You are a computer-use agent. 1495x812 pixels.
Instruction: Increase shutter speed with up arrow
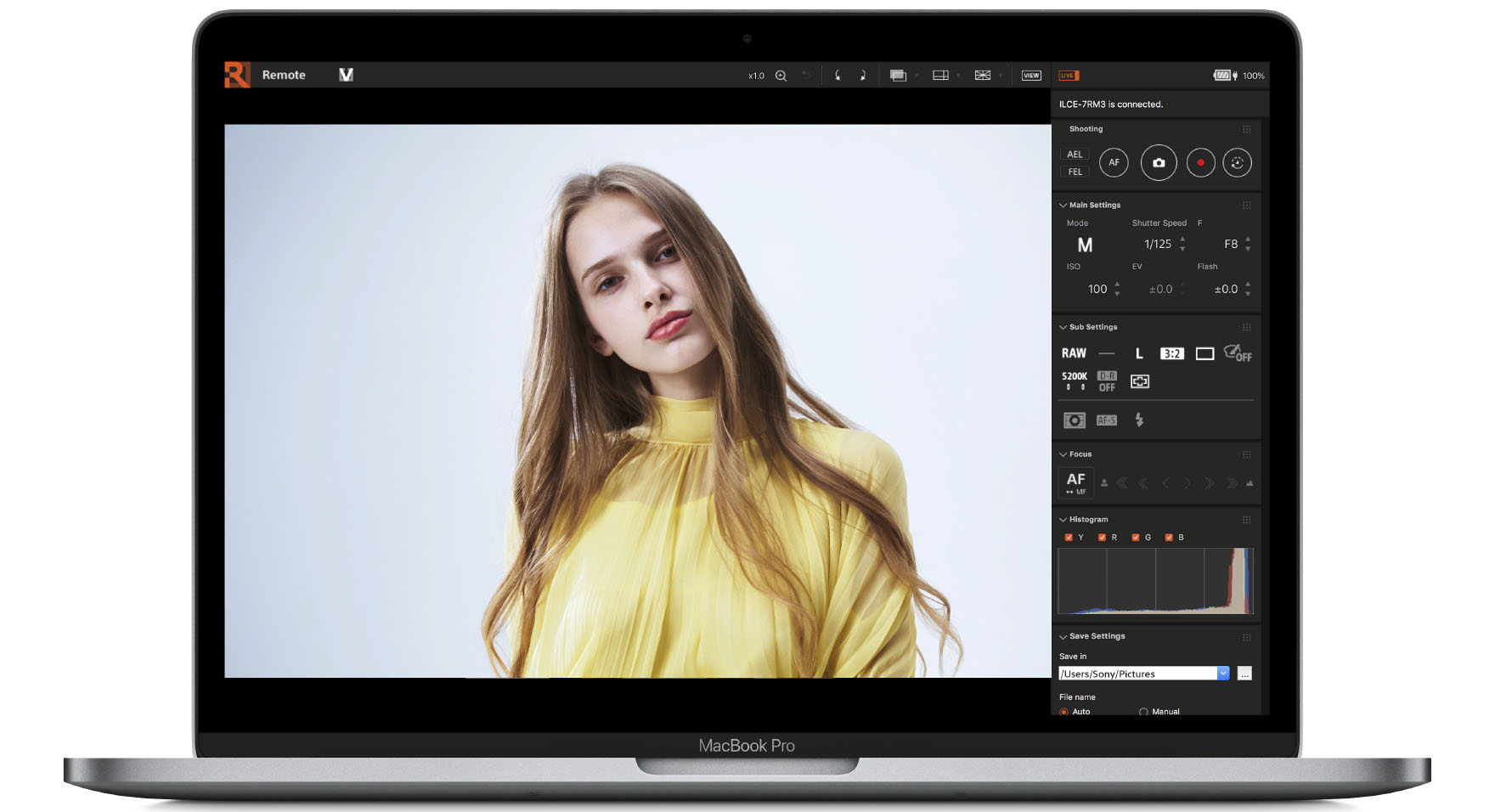pos(1182,240)
